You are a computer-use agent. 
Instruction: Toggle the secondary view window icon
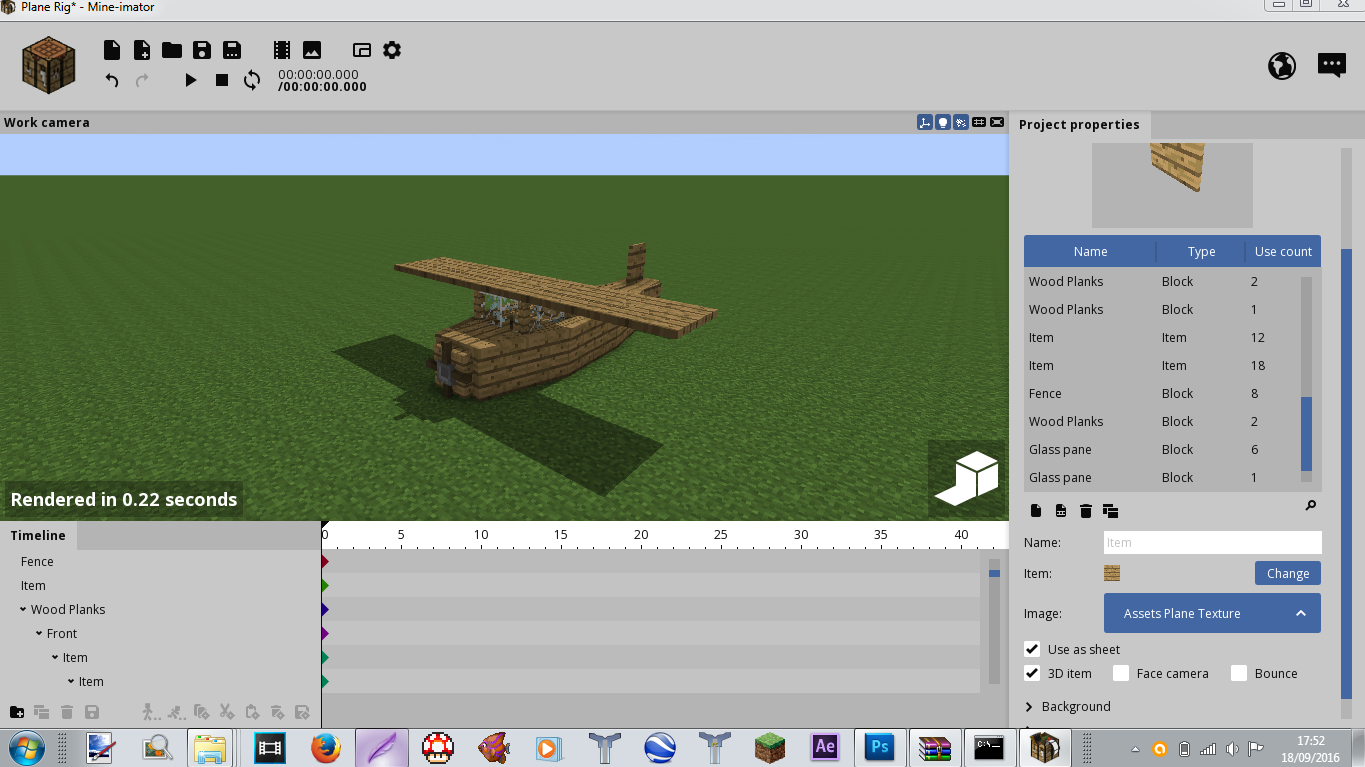pos(362,50)
